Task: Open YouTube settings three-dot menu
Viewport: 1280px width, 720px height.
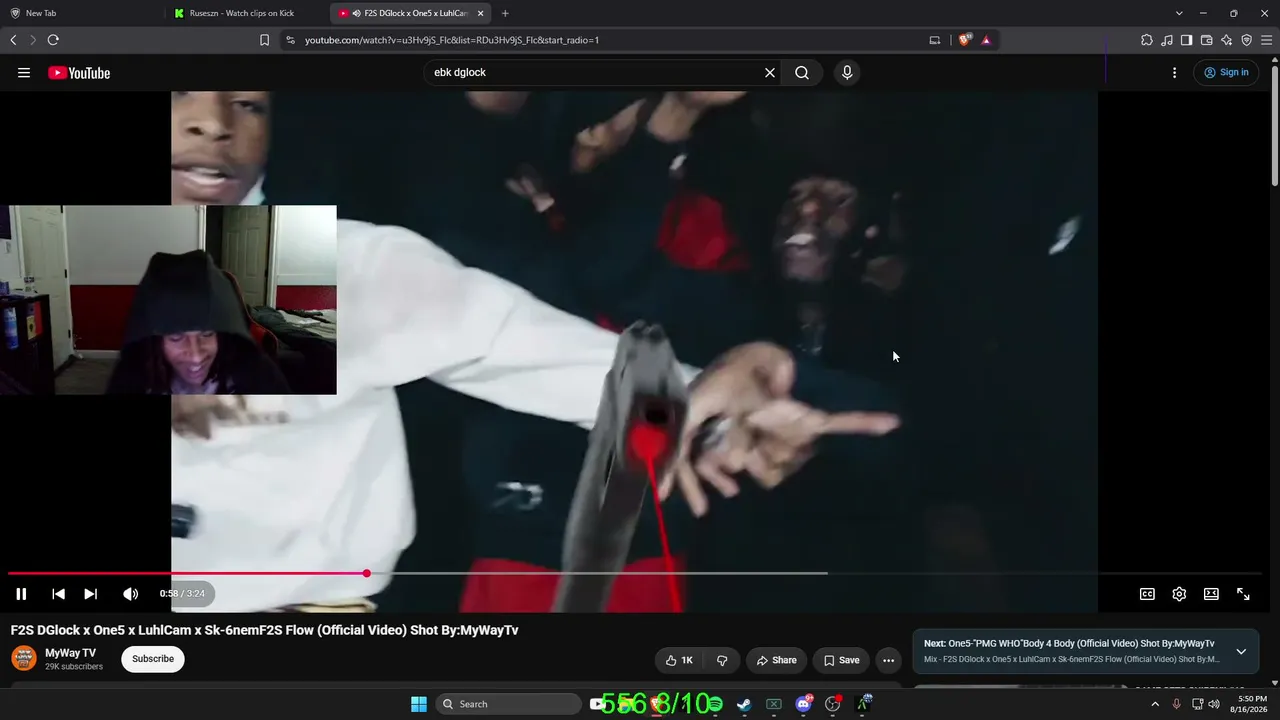Action: click(x=1174, y=72)
